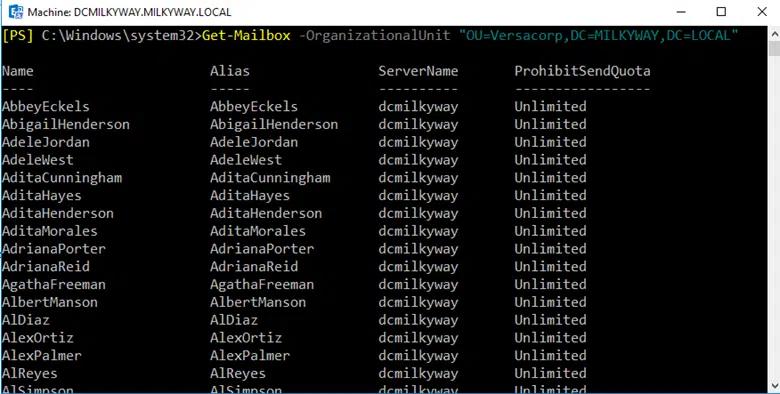
Task: Click AditaHayes in the Name column
Action: click(42, 196)
